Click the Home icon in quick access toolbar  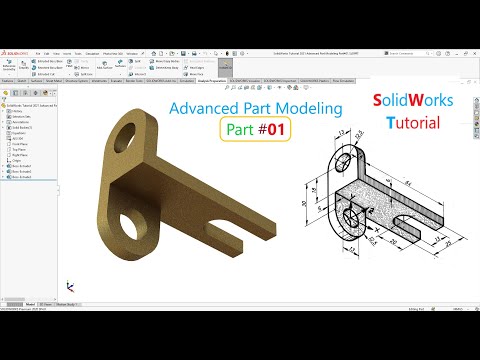(154, 53)
